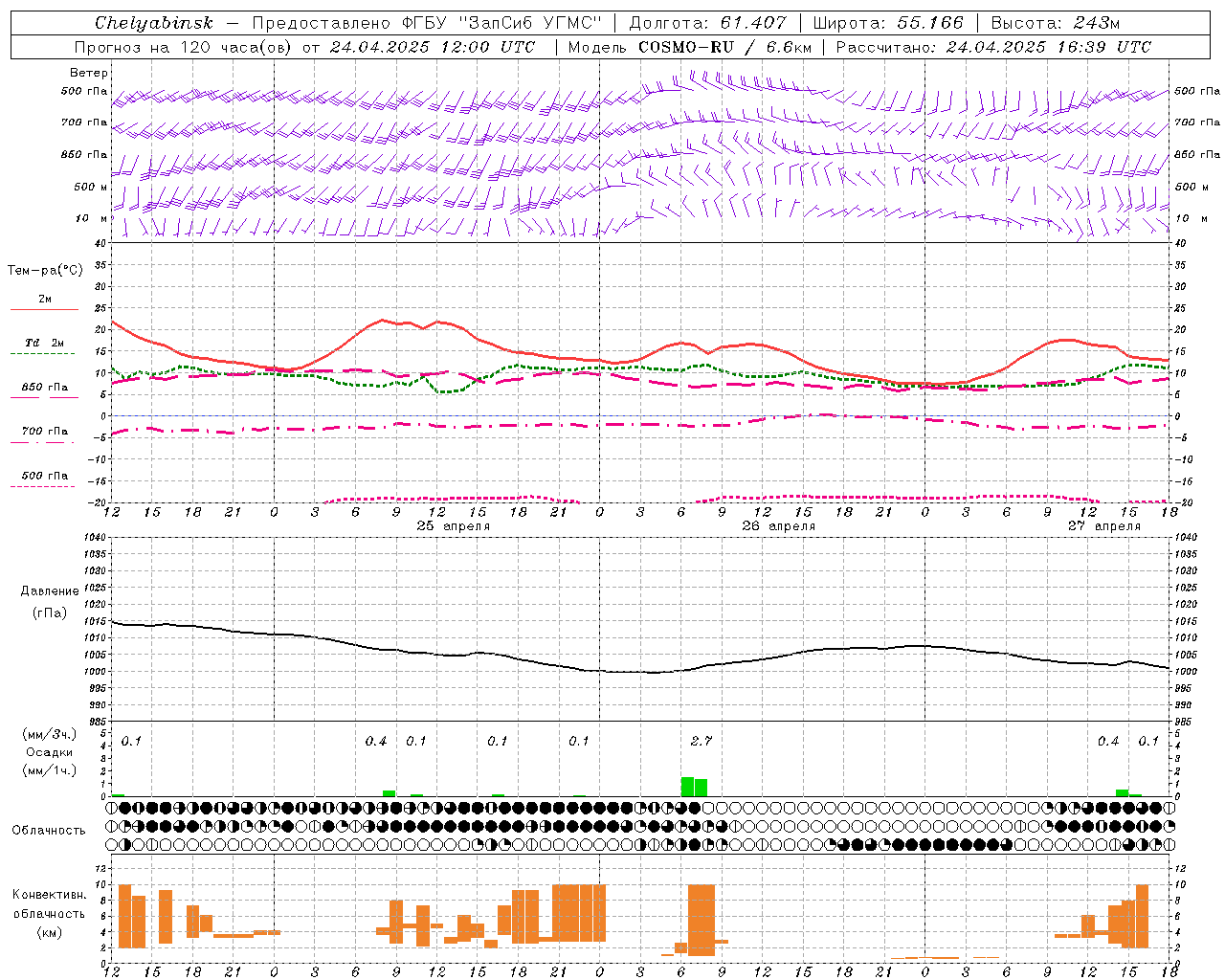Click the '500 гПа' temperature legend entry
1225x980 pixels.
pos(44,476)
